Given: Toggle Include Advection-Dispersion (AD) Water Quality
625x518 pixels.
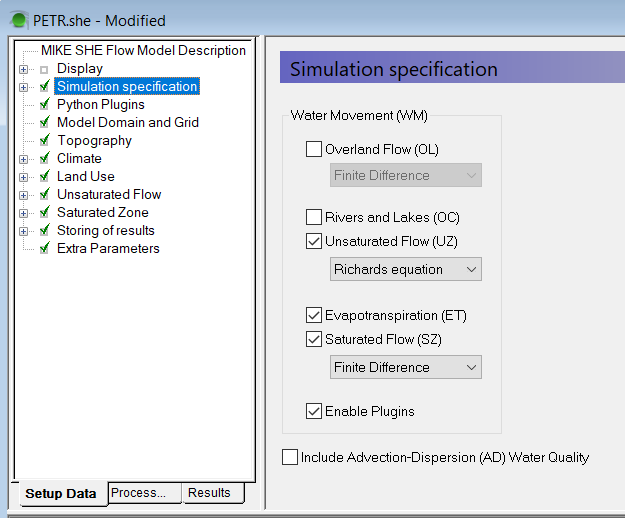Looking at the screenshot, I should point(290,457).
